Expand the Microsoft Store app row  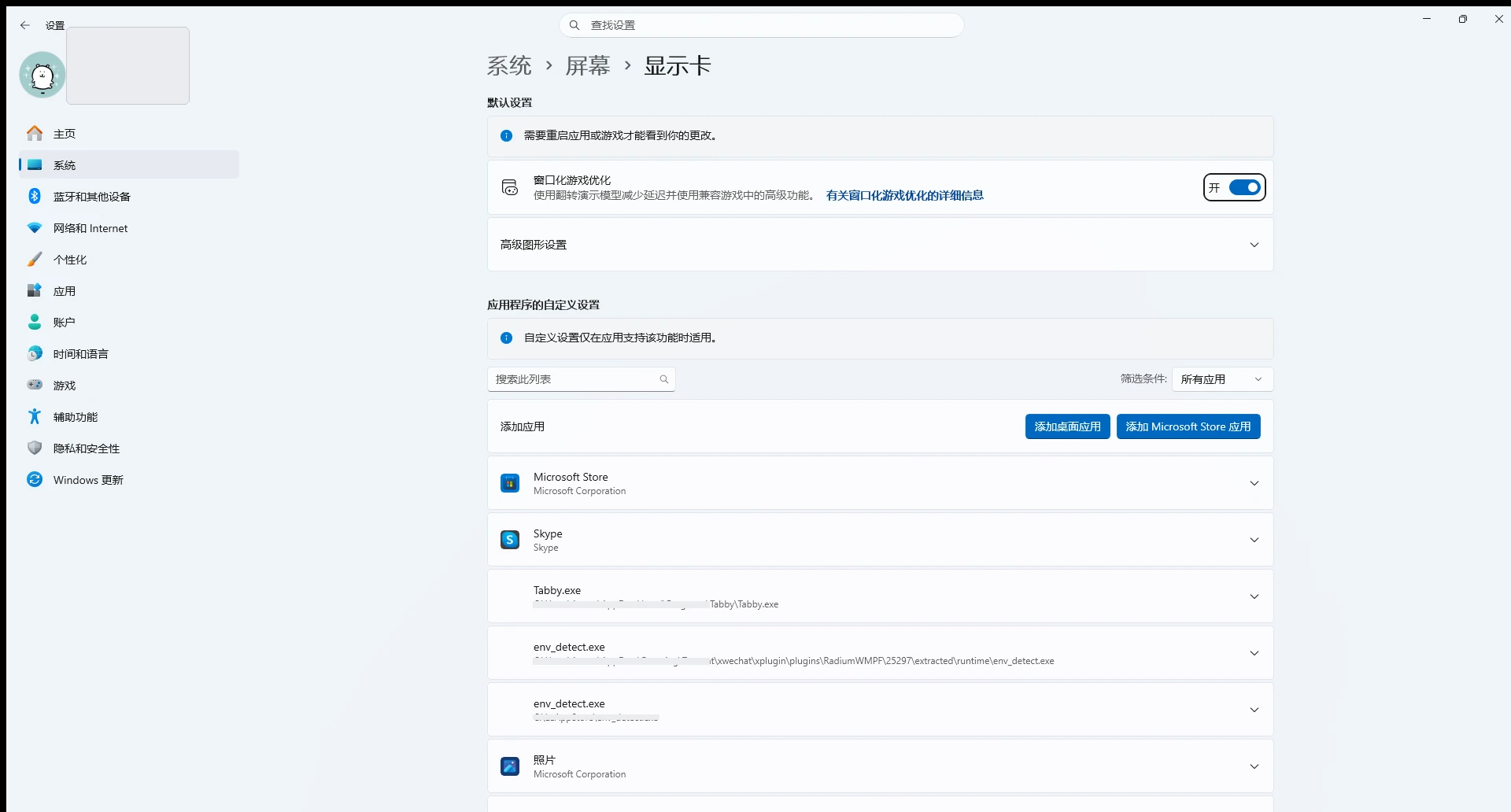tap(880, 483)
